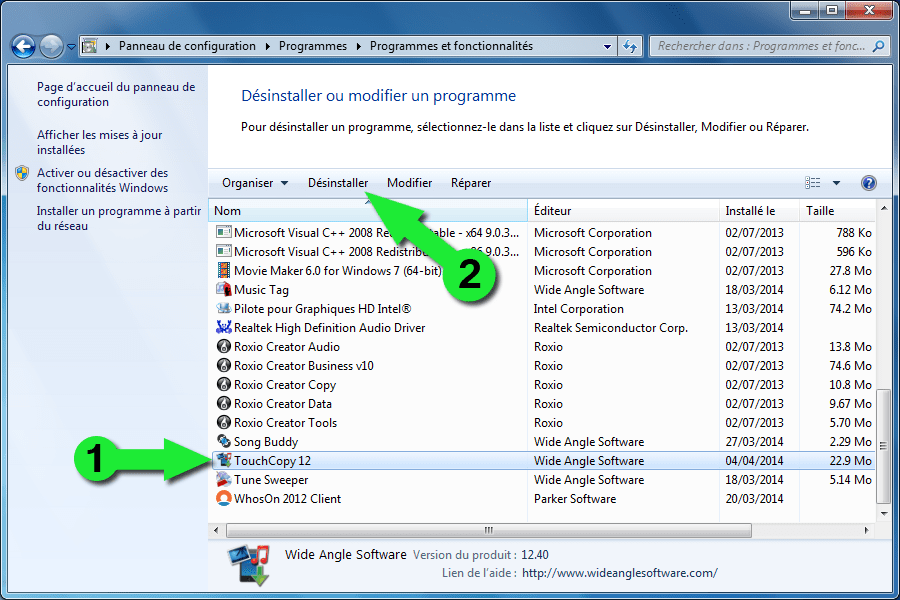Click Désinstaller in the toolbar
Screen dimensions: 900x600
pyautogui.click(x=338, y=183)
